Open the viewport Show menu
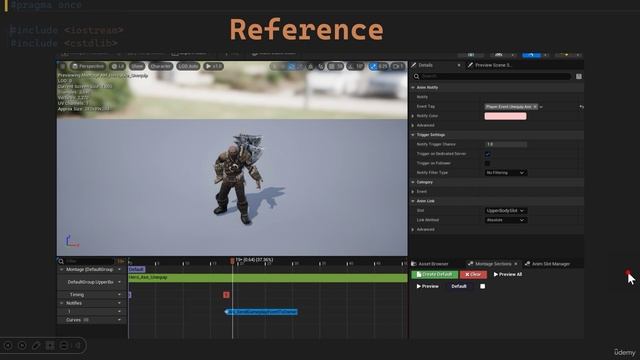Image resolution: width=640 pixels, height=360 pixels. [137, 66]
